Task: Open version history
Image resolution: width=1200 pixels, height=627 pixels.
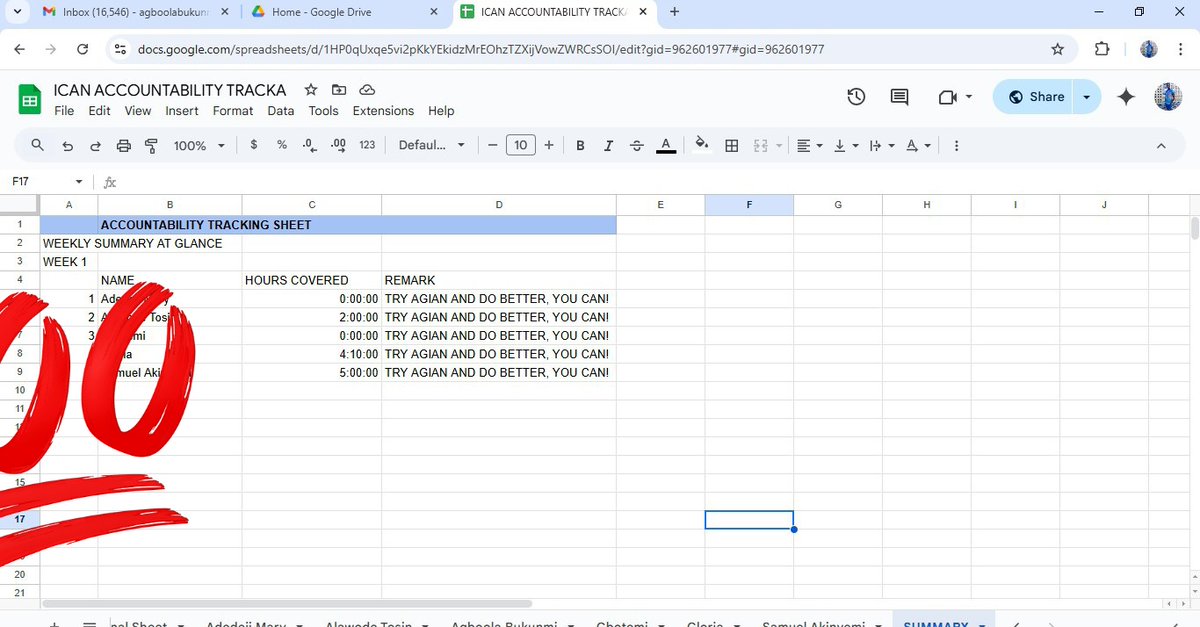Action: pyautogui.click(x=856, y=96)
